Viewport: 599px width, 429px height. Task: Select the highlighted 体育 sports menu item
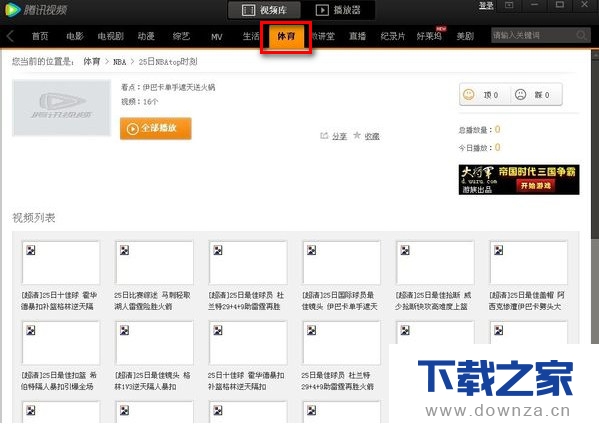286,37
